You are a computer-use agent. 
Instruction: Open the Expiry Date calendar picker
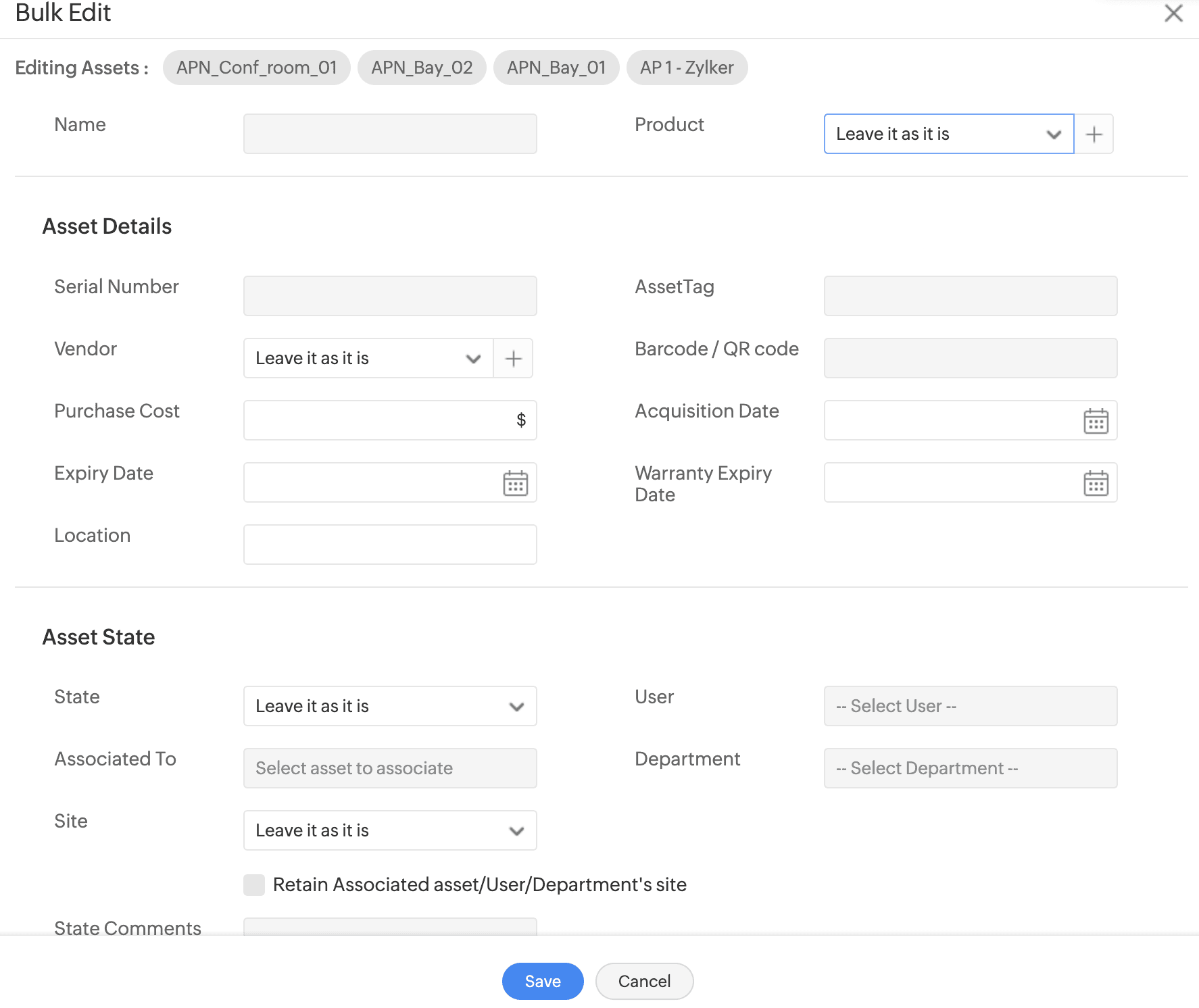click(x=515, y=483)
